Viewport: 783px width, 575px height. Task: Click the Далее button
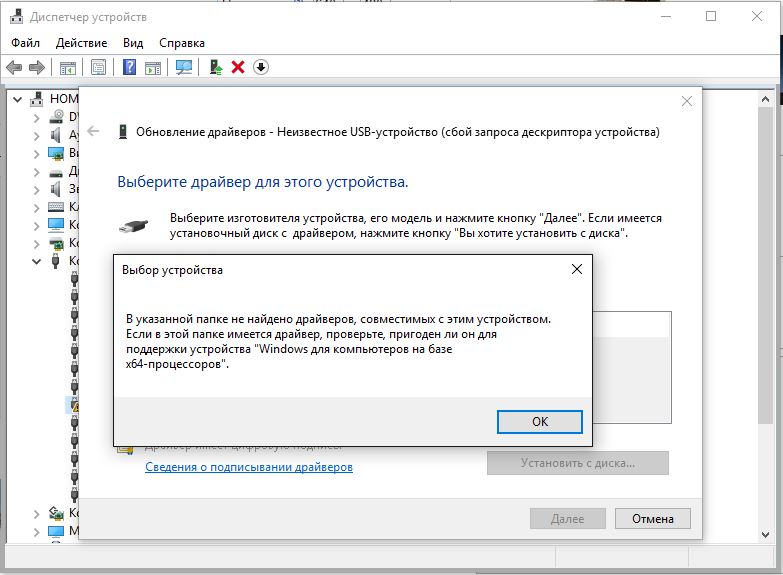pos(567,519)
